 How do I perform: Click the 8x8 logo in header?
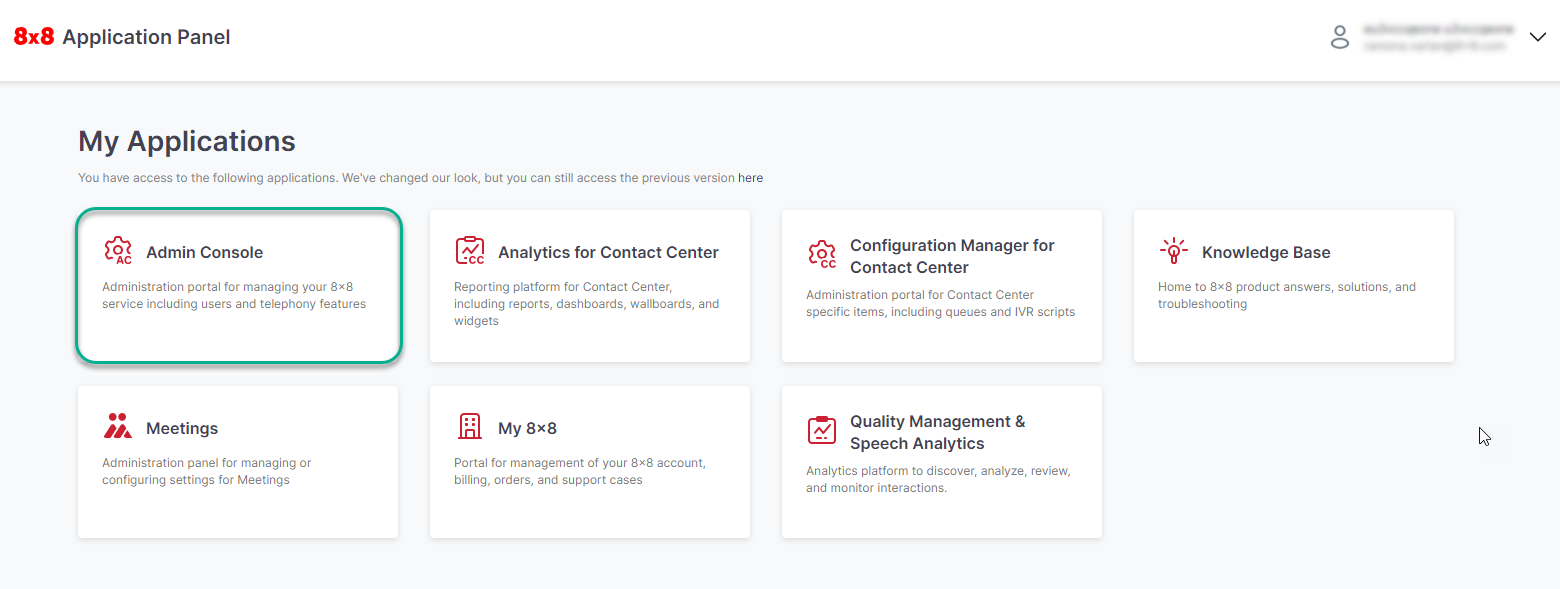(34, 37)
